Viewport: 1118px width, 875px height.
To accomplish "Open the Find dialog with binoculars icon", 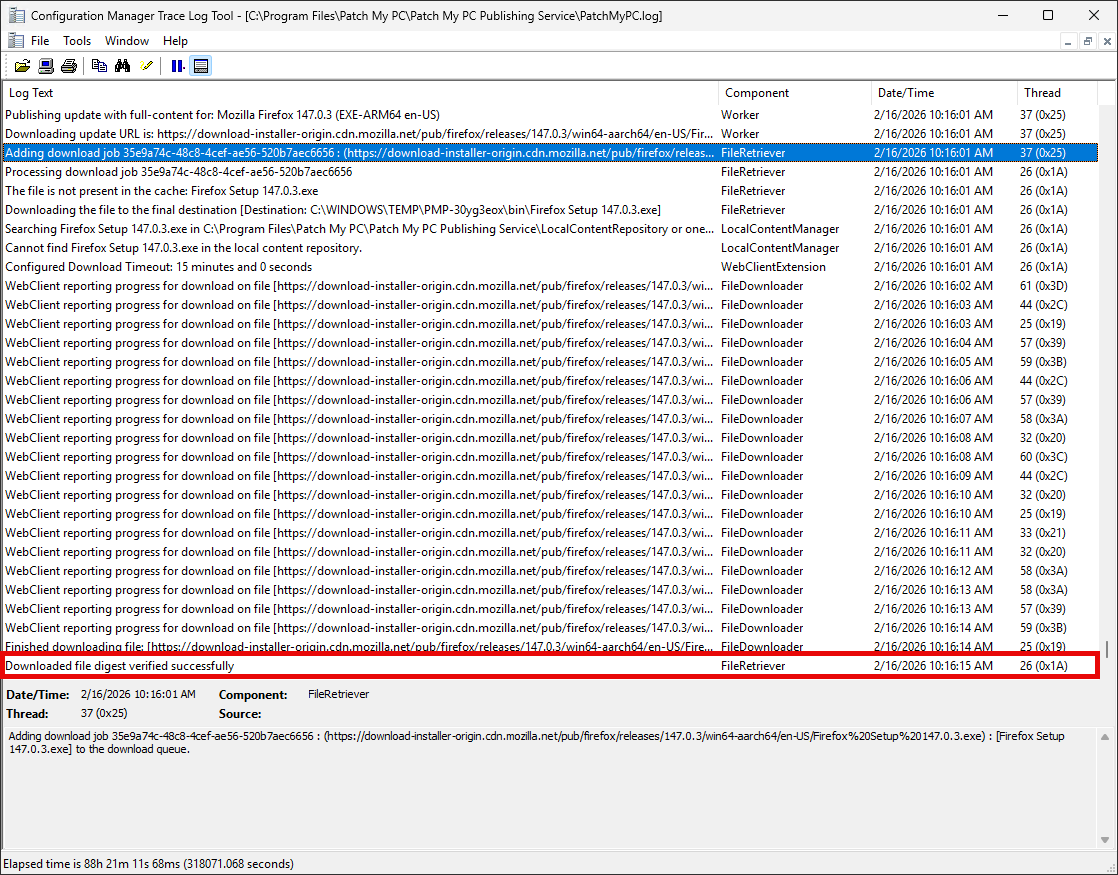I will click(122, 65).
